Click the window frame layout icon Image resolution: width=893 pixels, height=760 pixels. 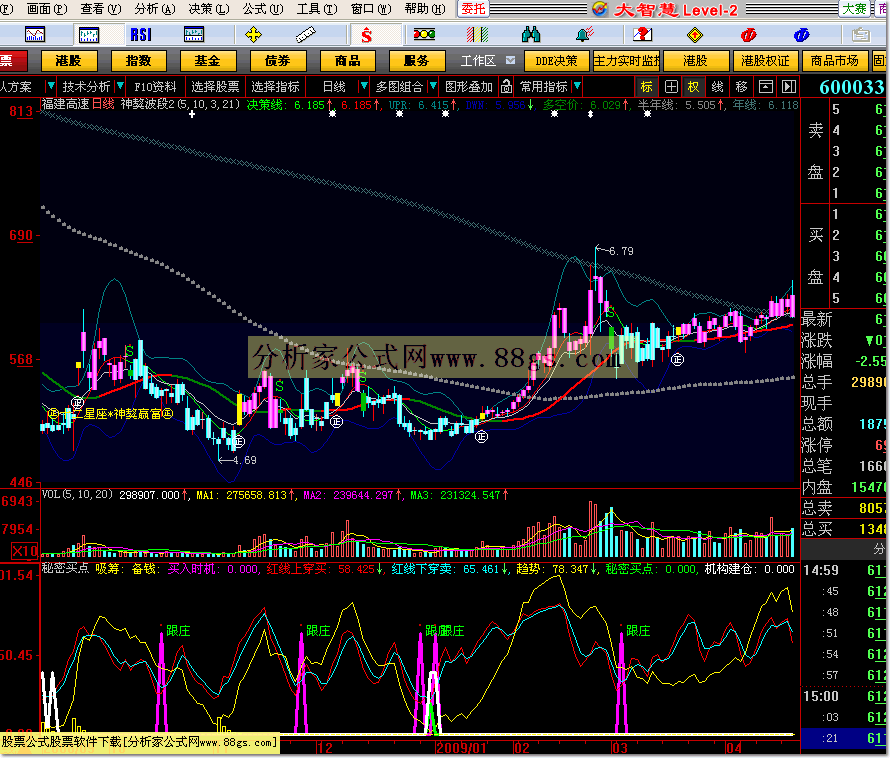click(x=765, y=87)
